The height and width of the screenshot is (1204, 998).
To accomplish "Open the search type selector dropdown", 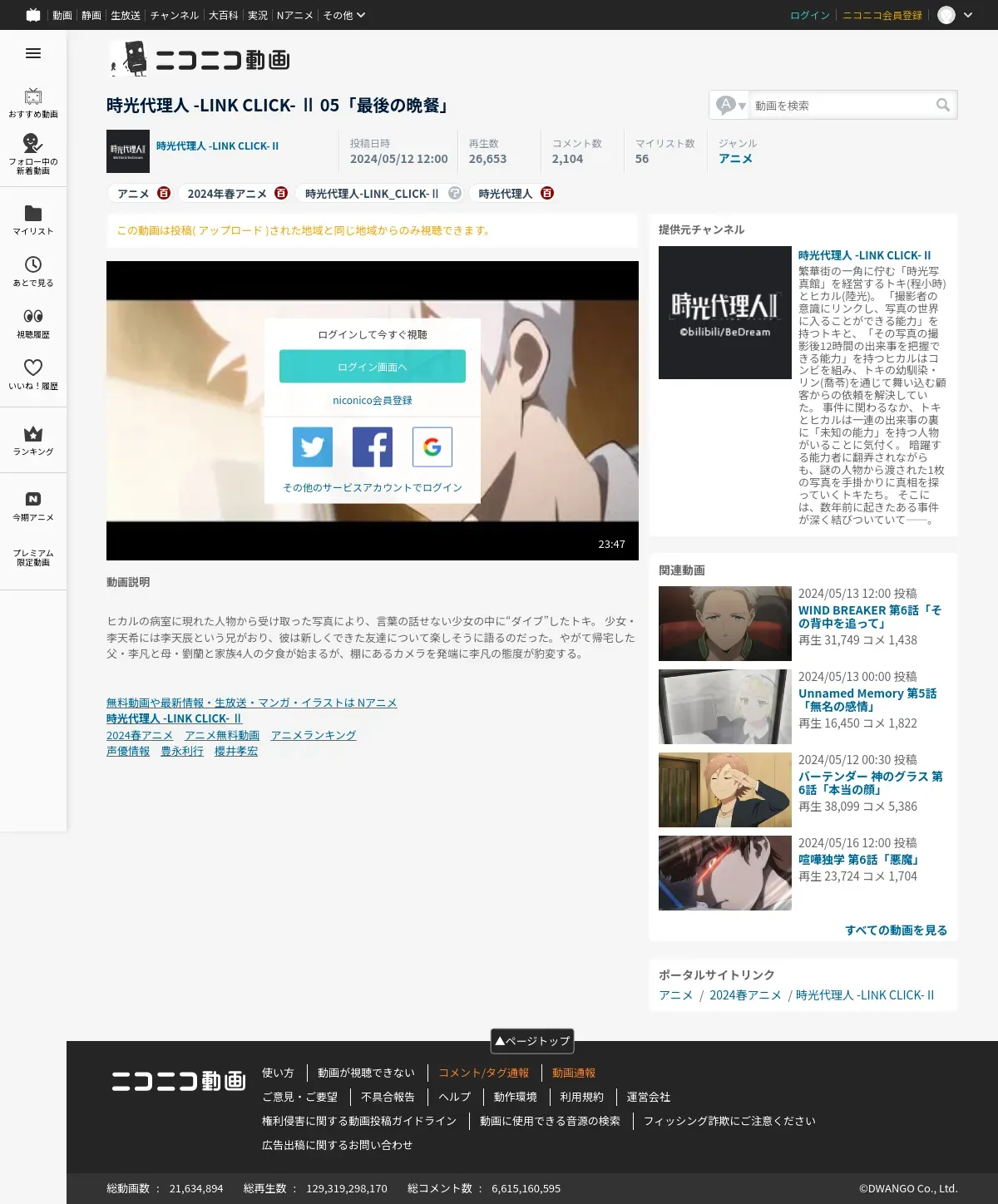I will 731,105.
